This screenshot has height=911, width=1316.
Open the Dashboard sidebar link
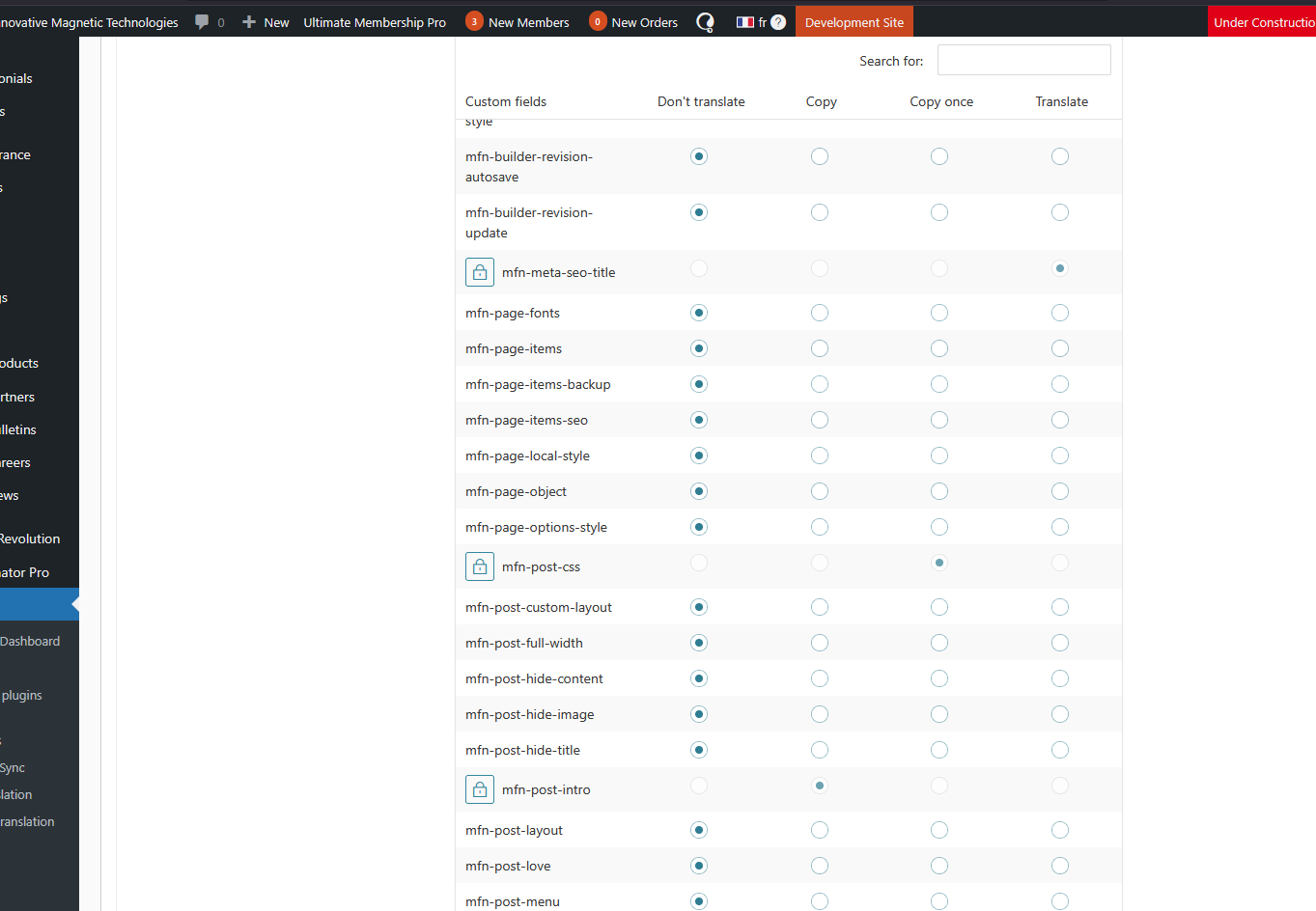(30, 641)
